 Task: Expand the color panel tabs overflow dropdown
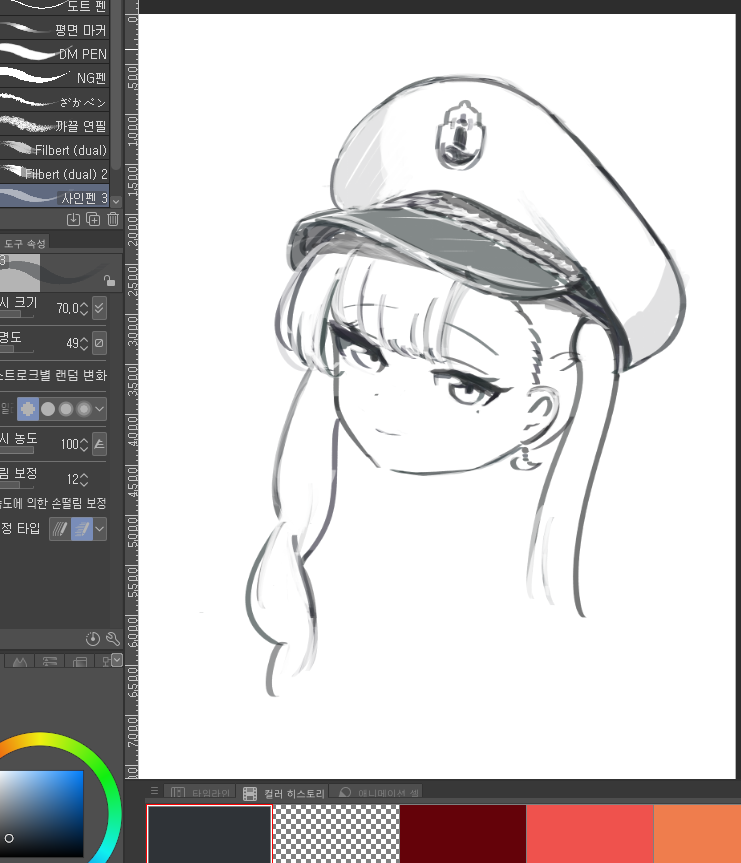click(x=117, y=659)
